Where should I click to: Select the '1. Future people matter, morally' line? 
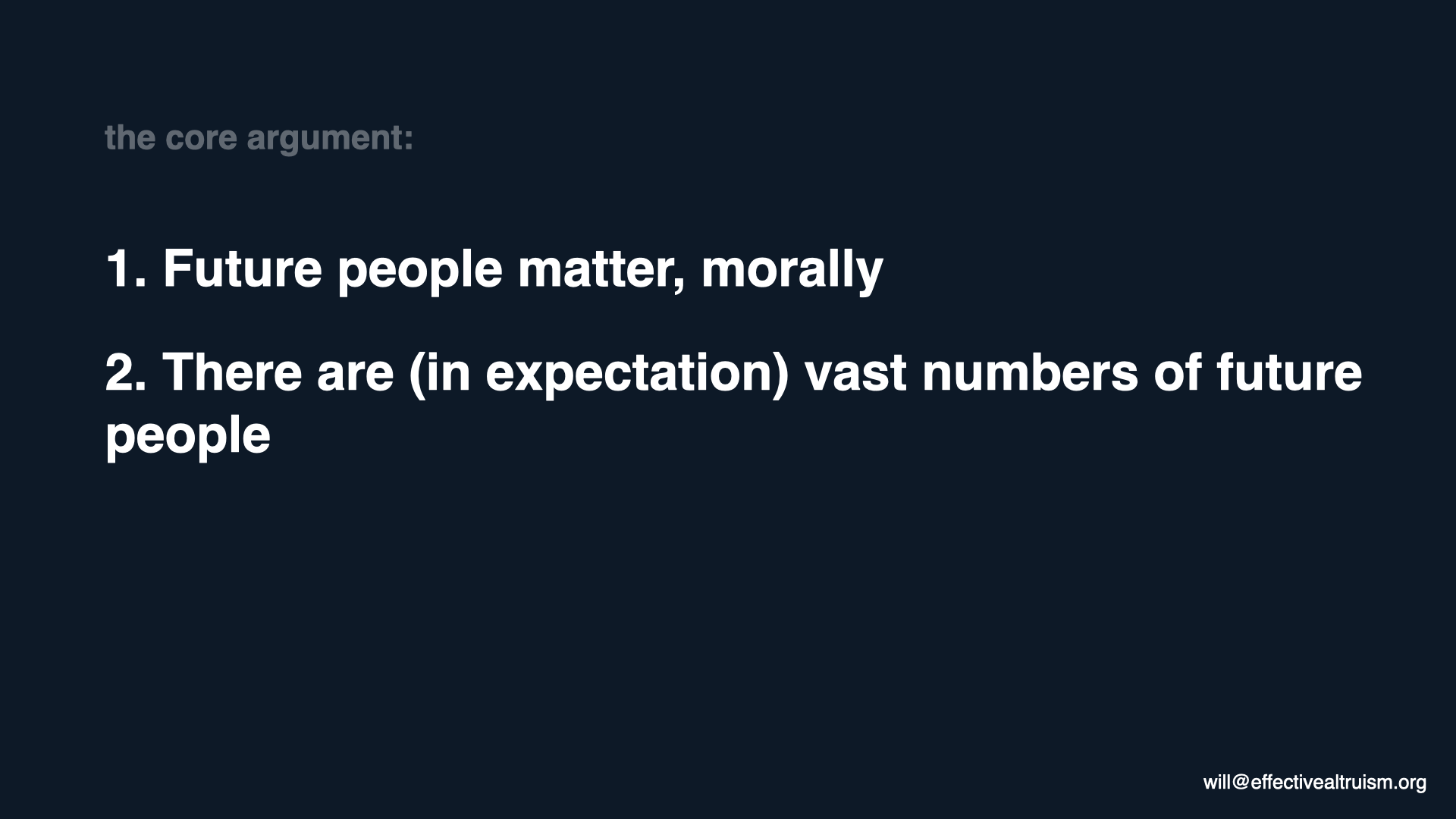point(494,269)
